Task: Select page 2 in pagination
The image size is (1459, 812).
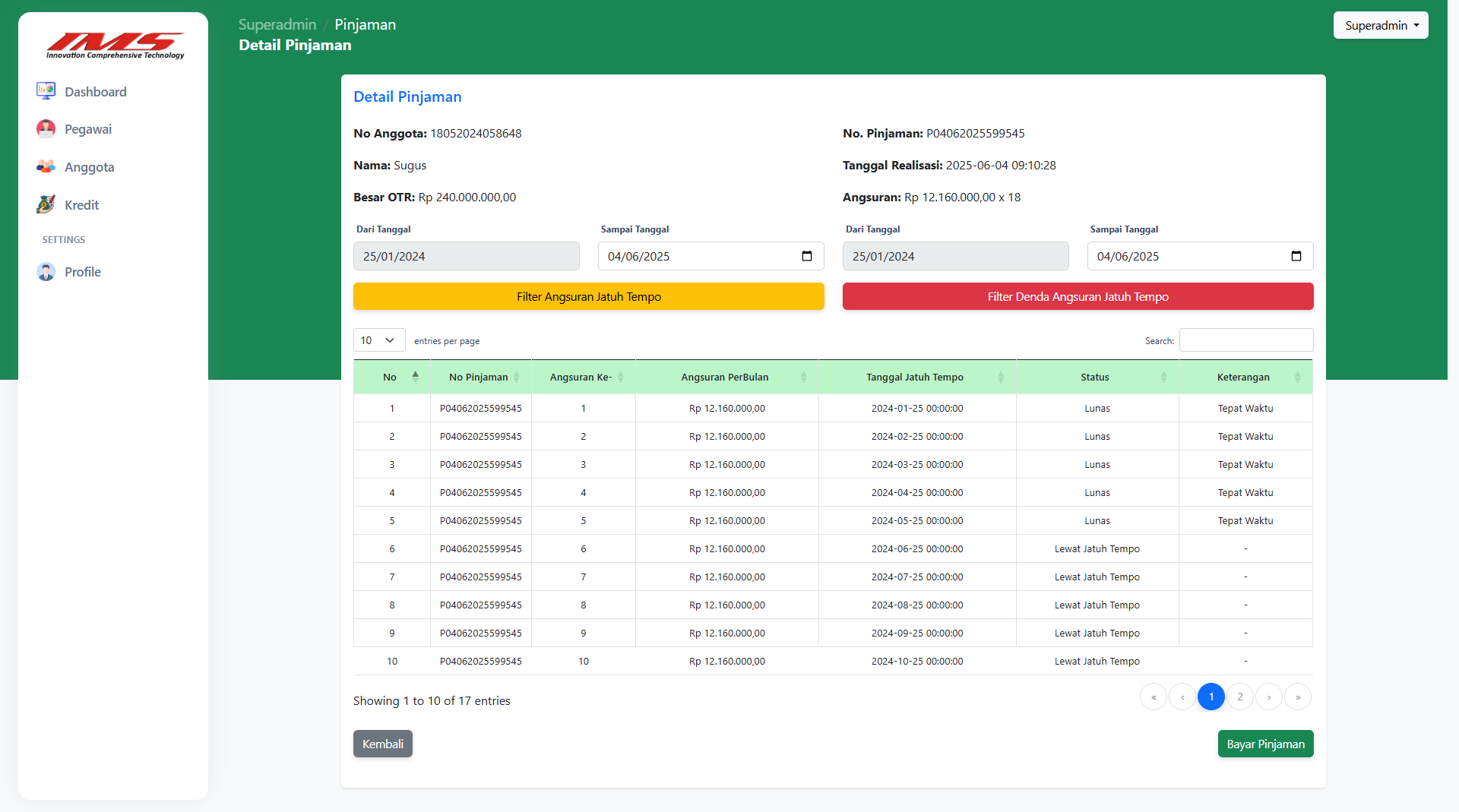Action: coord(1240,697)
